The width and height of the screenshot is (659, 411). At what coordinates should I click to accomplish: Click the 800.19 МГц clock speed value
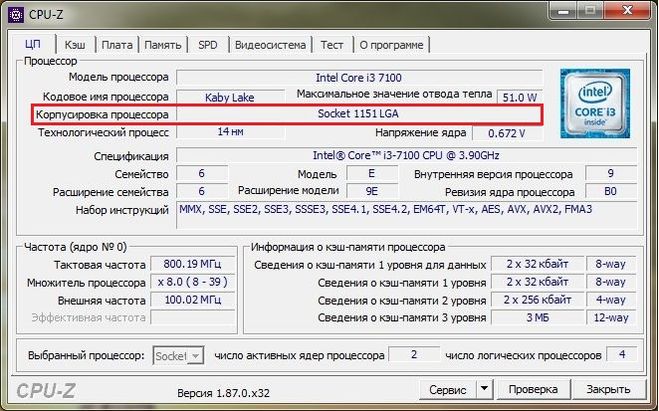point(192,264)
